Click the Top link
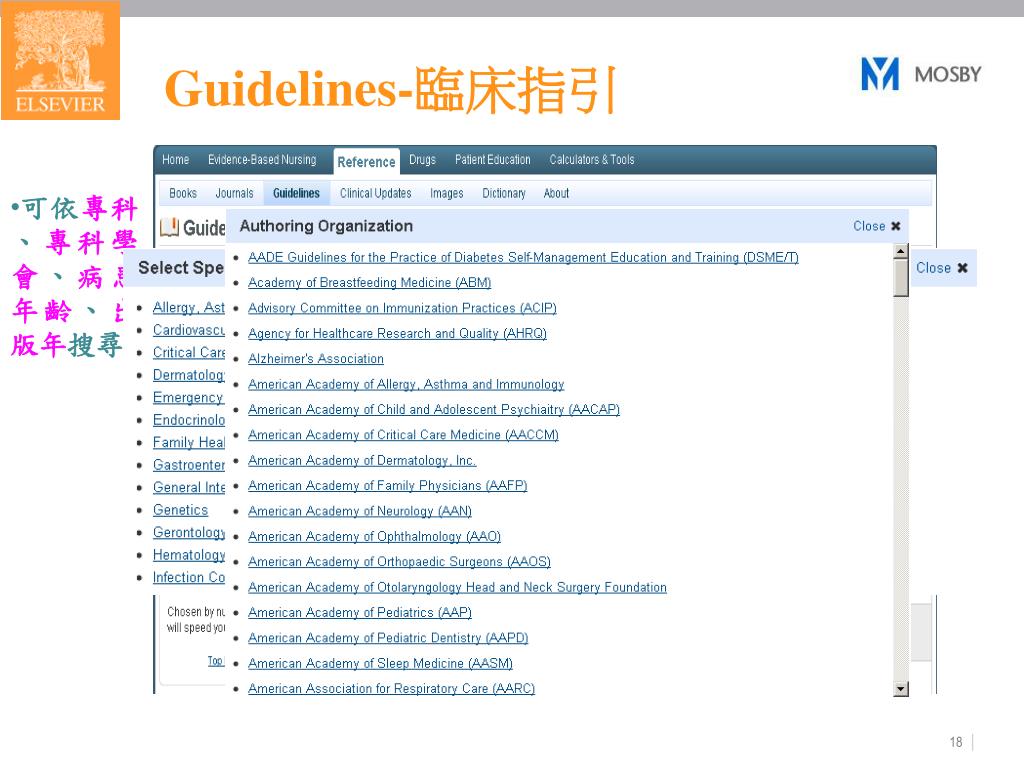1024x768 pixels. tap(216, 661)
